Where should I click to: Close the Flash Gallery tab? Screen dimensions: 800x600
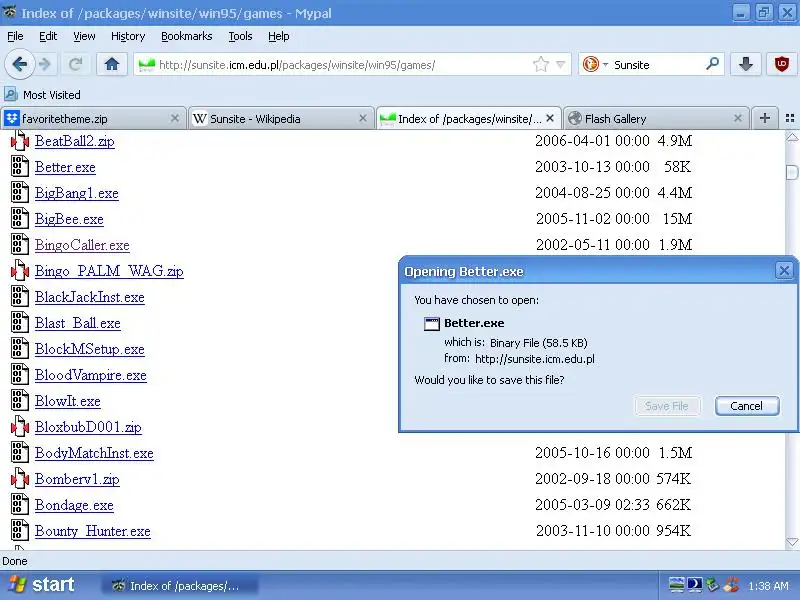[738, 118]
